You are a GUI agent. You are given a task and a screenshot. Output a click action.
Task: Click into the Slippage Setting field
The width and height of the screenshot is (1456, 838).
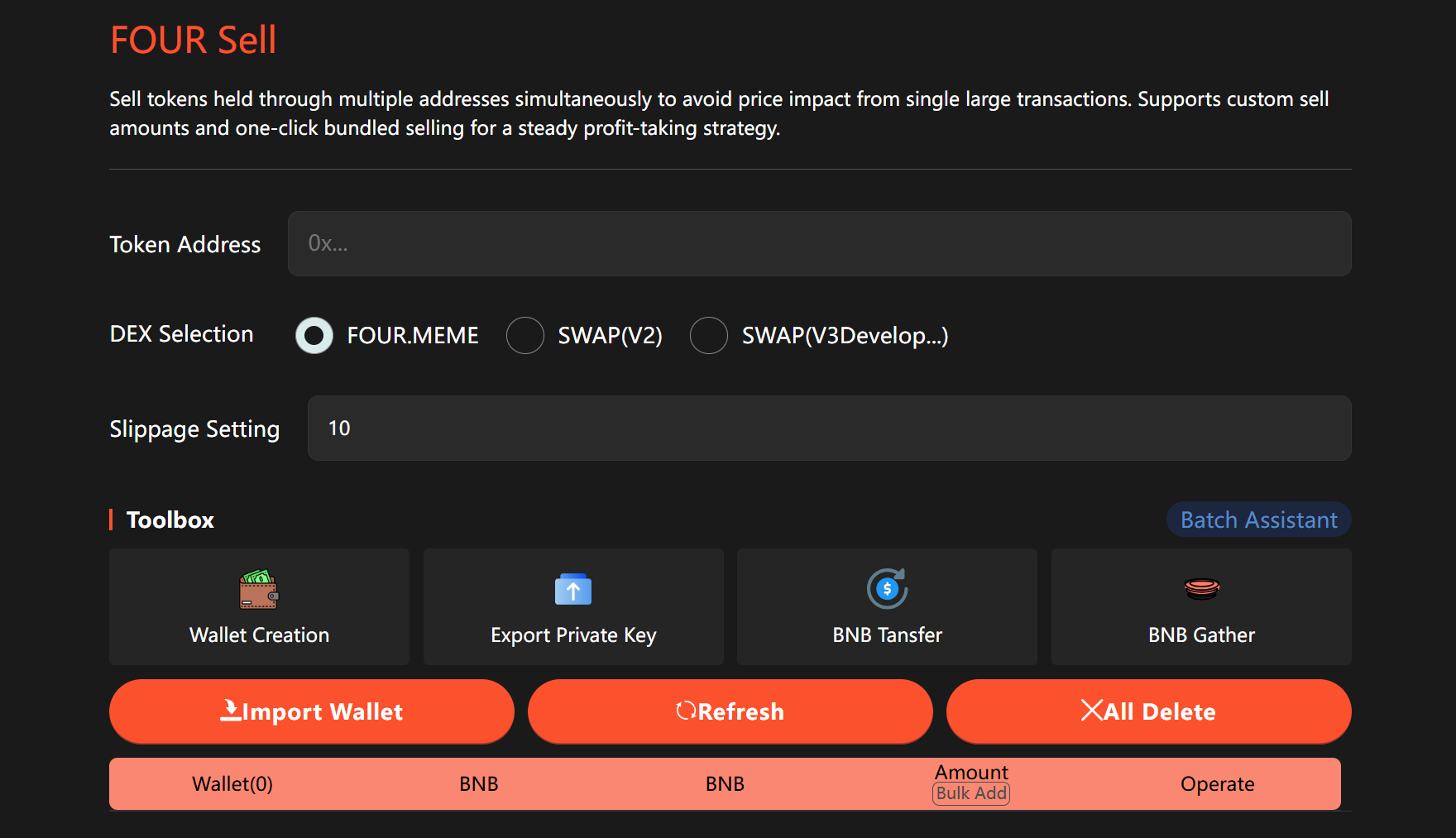click(829, 429)
